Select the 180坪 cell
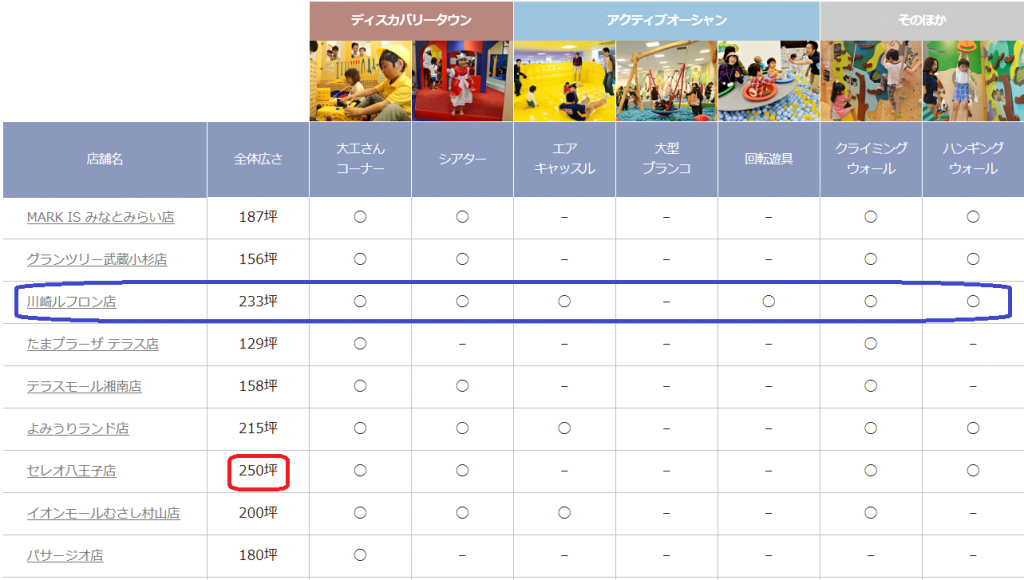 pos(258,555)
